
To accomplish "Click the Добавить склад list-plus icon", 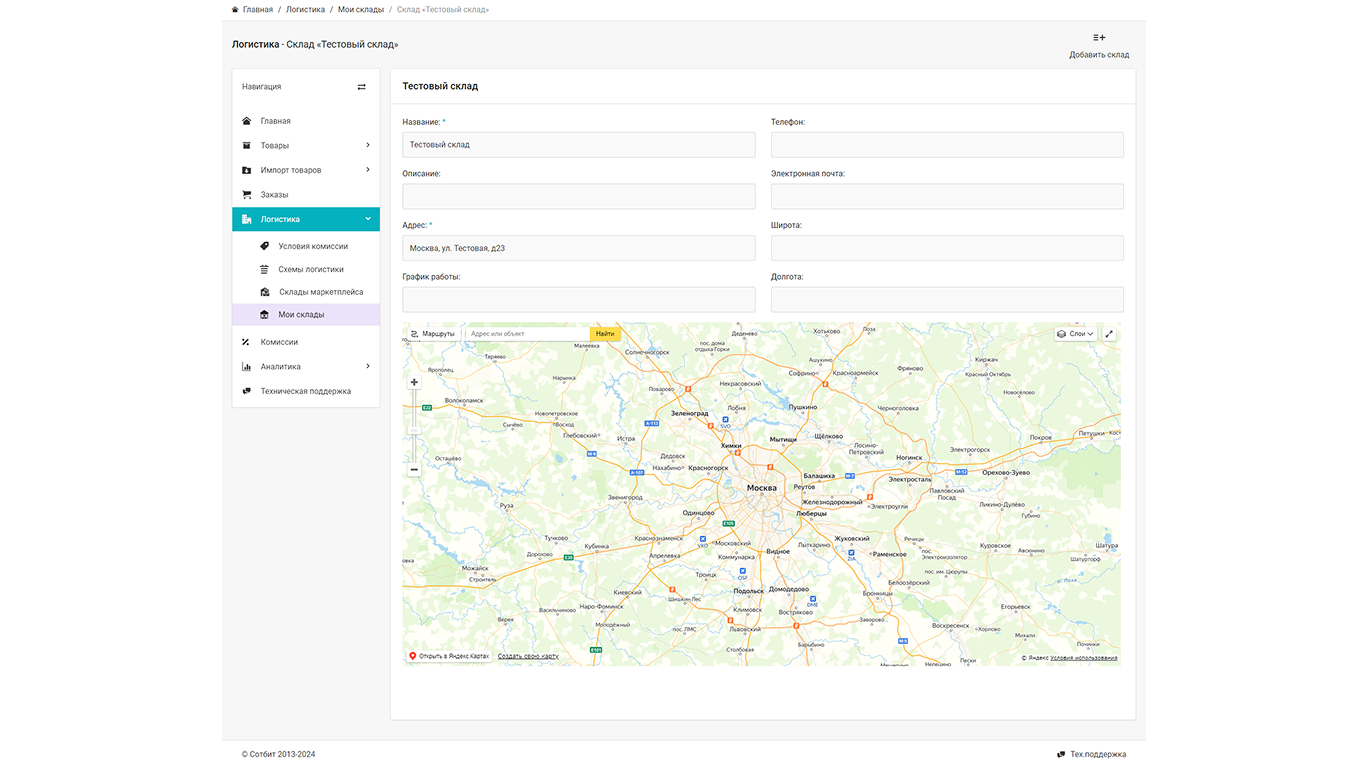I will [1099, 38].
